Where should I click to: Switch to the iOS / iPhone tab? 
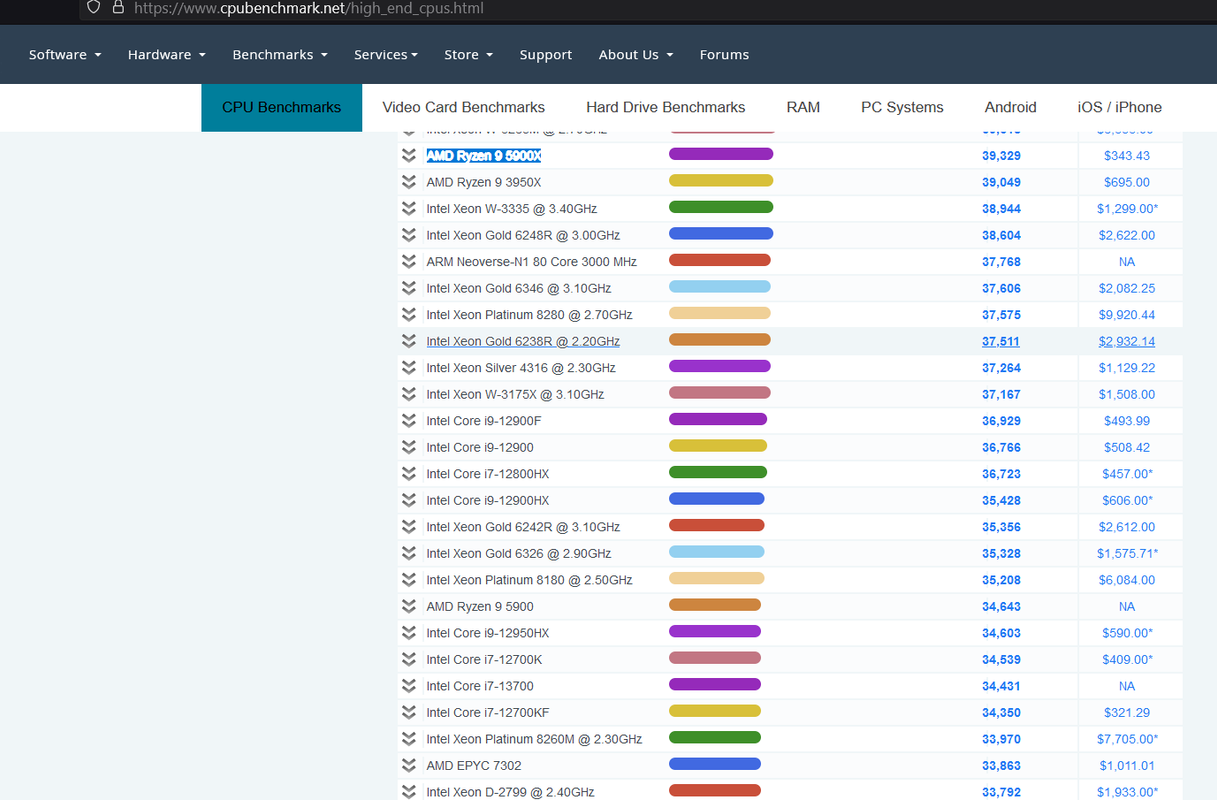click(x=1120, y=107)
